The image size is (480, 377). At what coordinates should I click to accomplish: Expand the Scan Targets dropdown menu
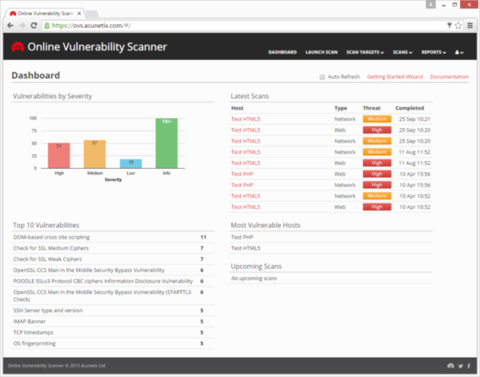365,52
